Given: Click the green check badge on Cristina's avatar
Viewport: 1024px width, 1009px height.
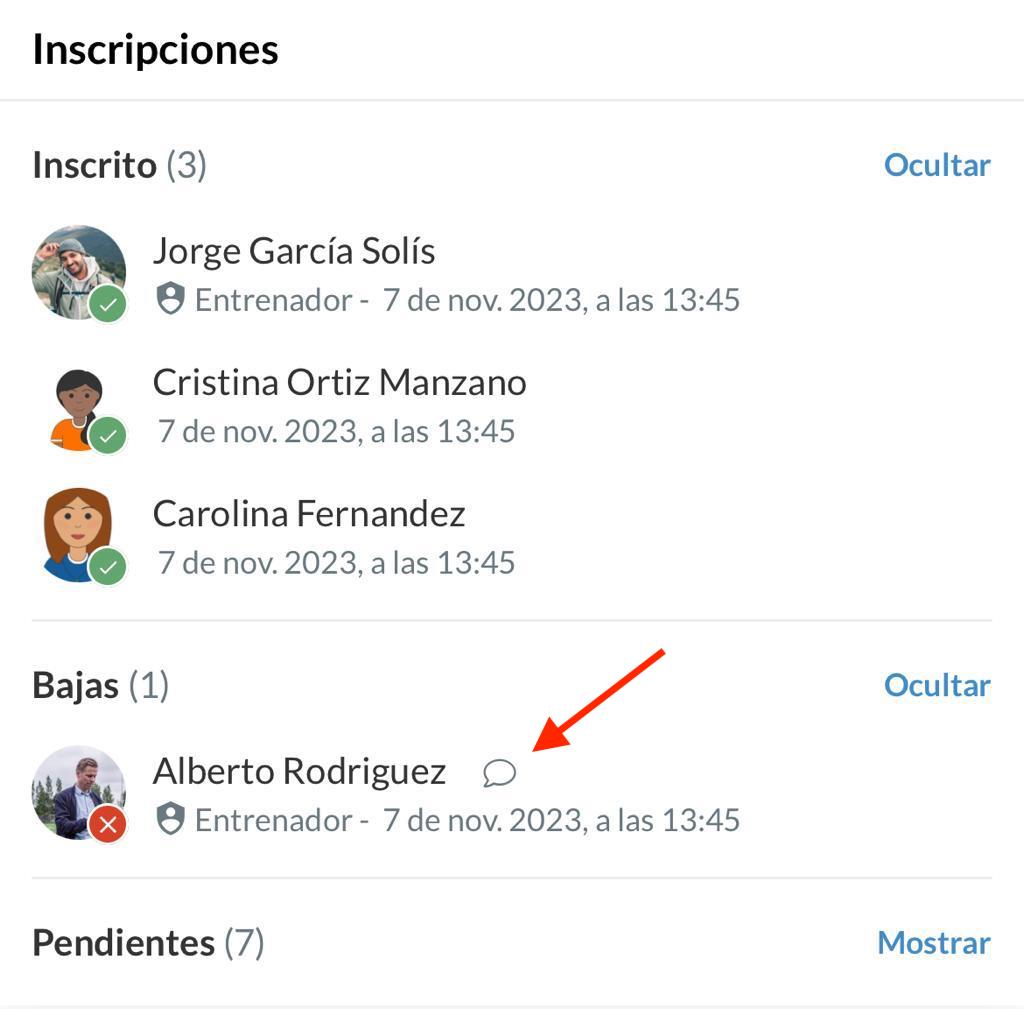Looking at the screenshot, I should pyautogui.click(x=108, y=435).
